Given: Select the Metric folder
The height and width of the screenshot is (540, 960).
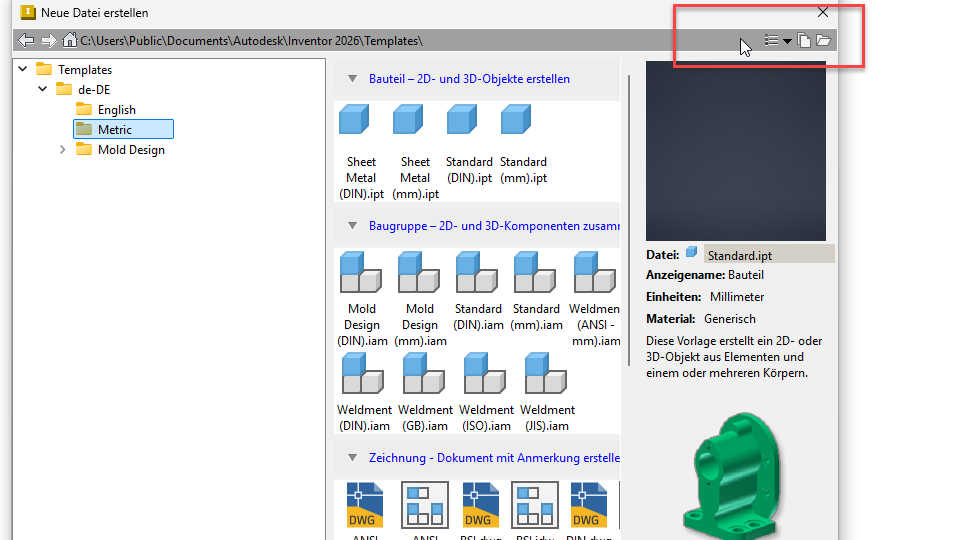Looking at the screenshot, I should (123, 129).
